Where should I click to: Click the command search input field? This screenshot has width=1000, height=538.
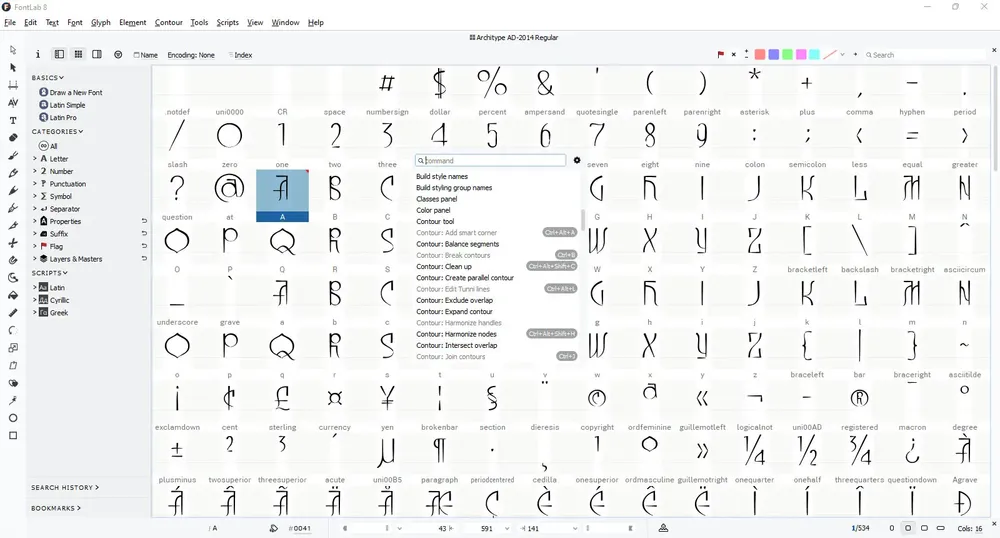490,161
